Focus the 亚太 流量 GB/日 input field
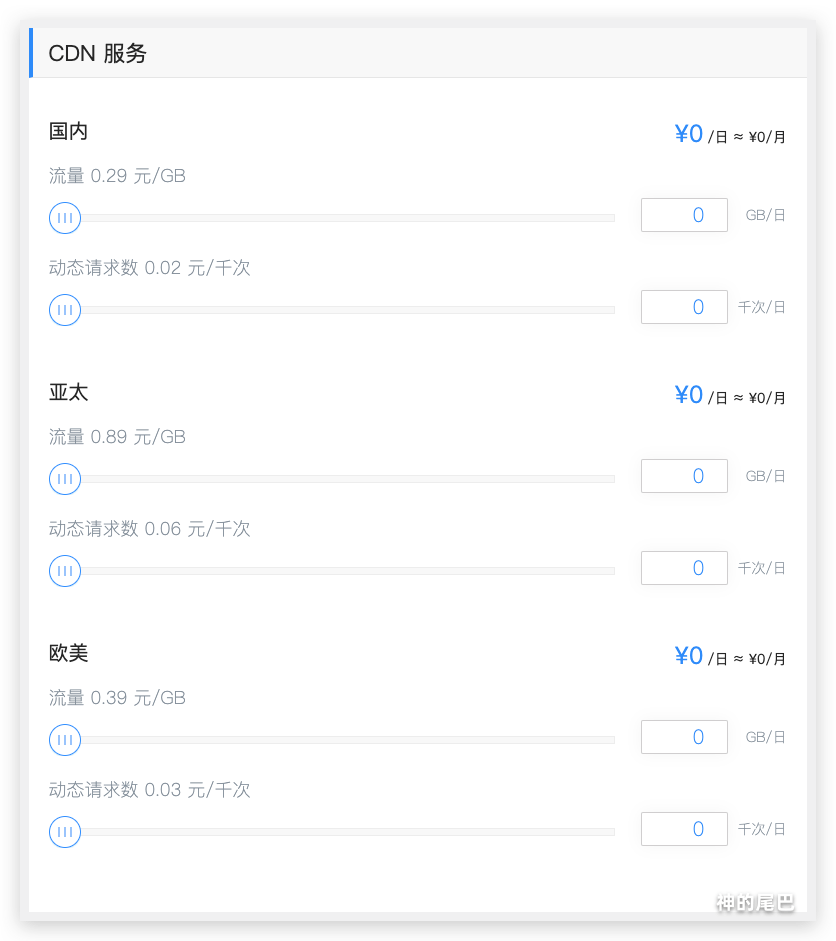Image resolution: width=836 pixels, height=941 pixels. [x=684, y=476]
